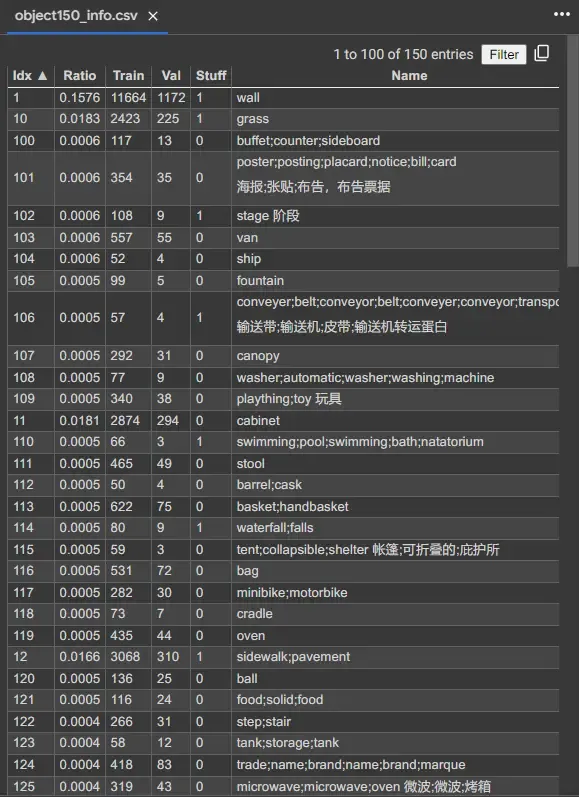Click the 'tent;collapsible;shelter' name cell
The image size is (579, 797).
click(395, 549)
